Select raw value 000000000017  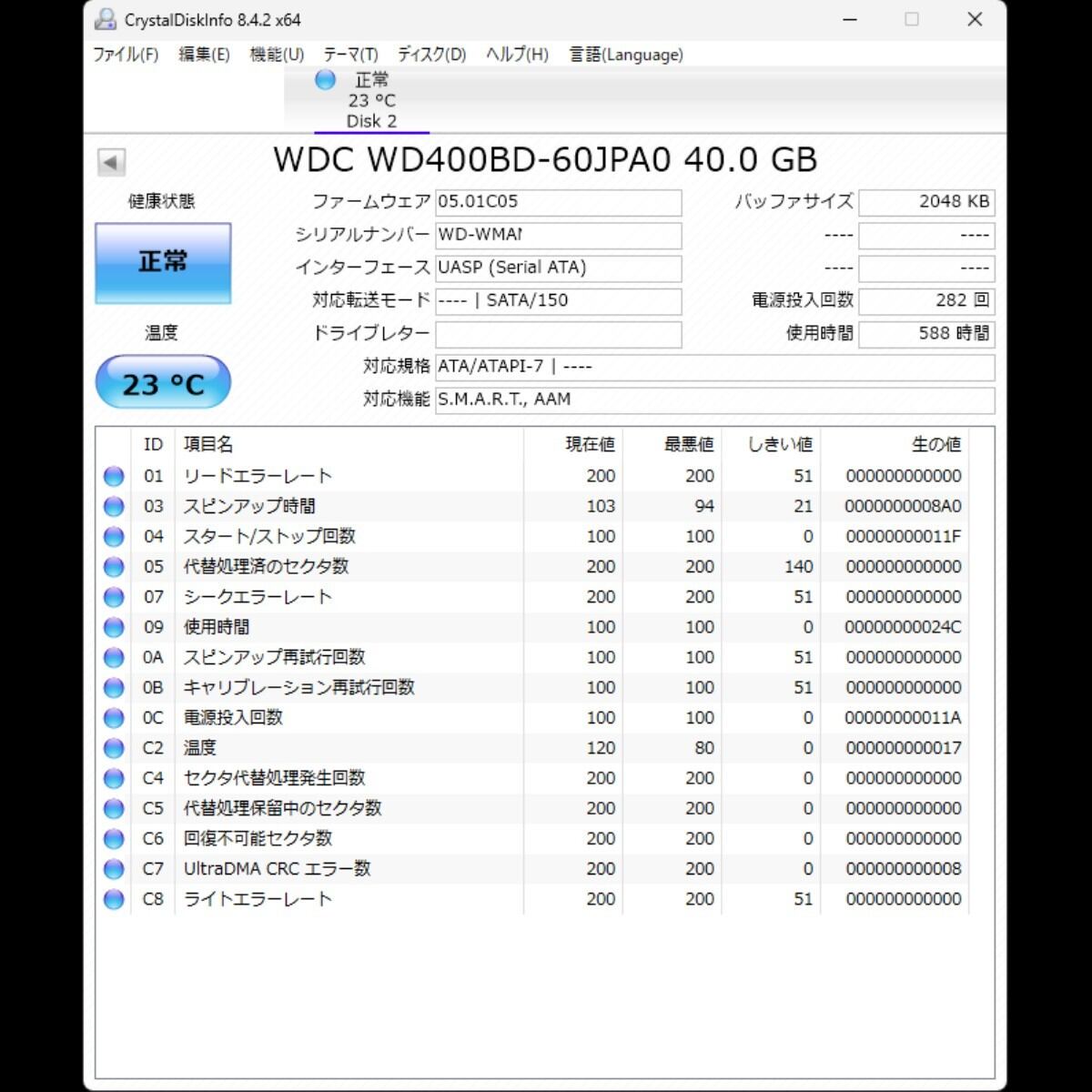(903, 748)
